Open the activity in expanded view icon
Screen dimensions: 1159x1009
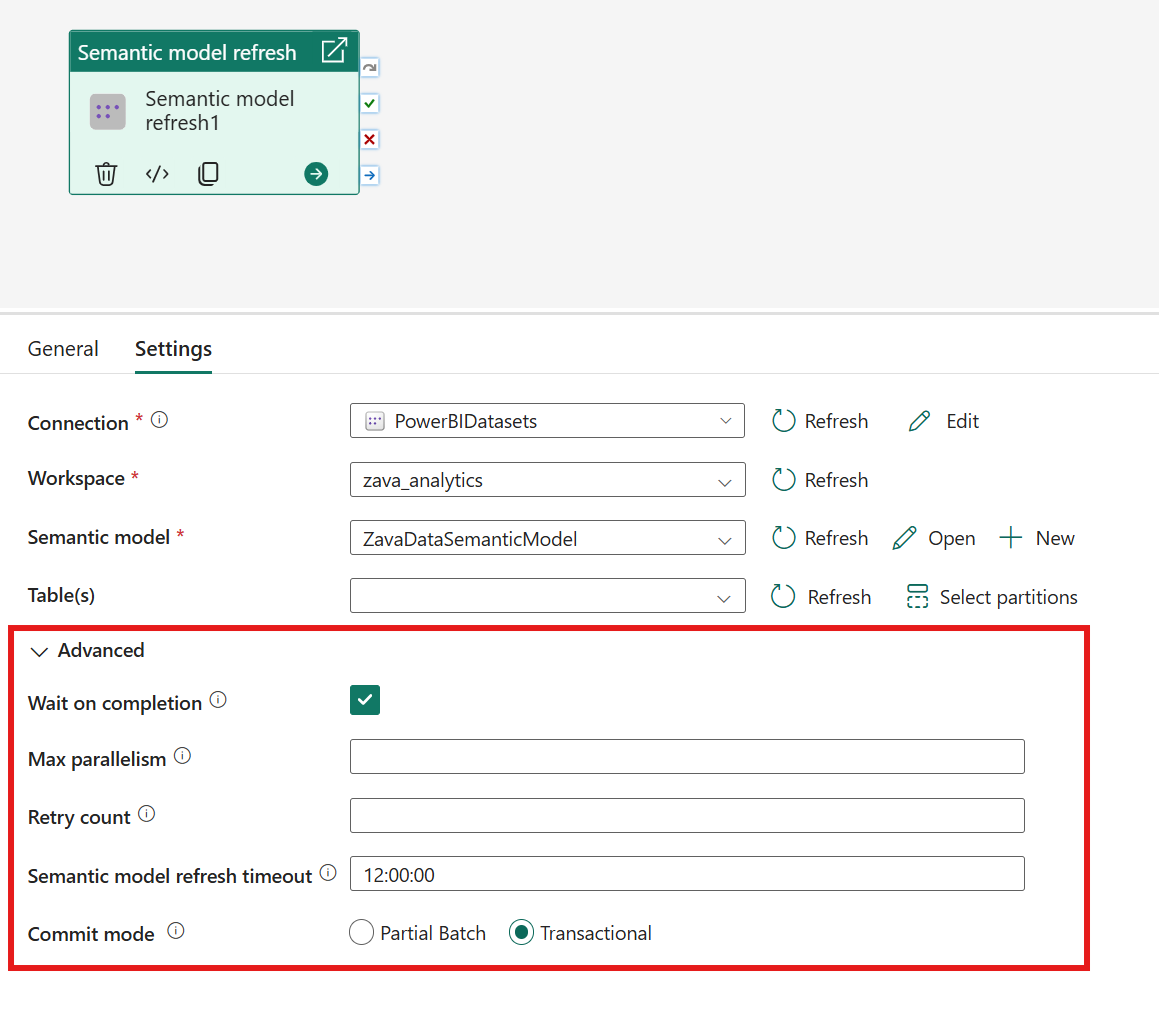tap(334, 50)
